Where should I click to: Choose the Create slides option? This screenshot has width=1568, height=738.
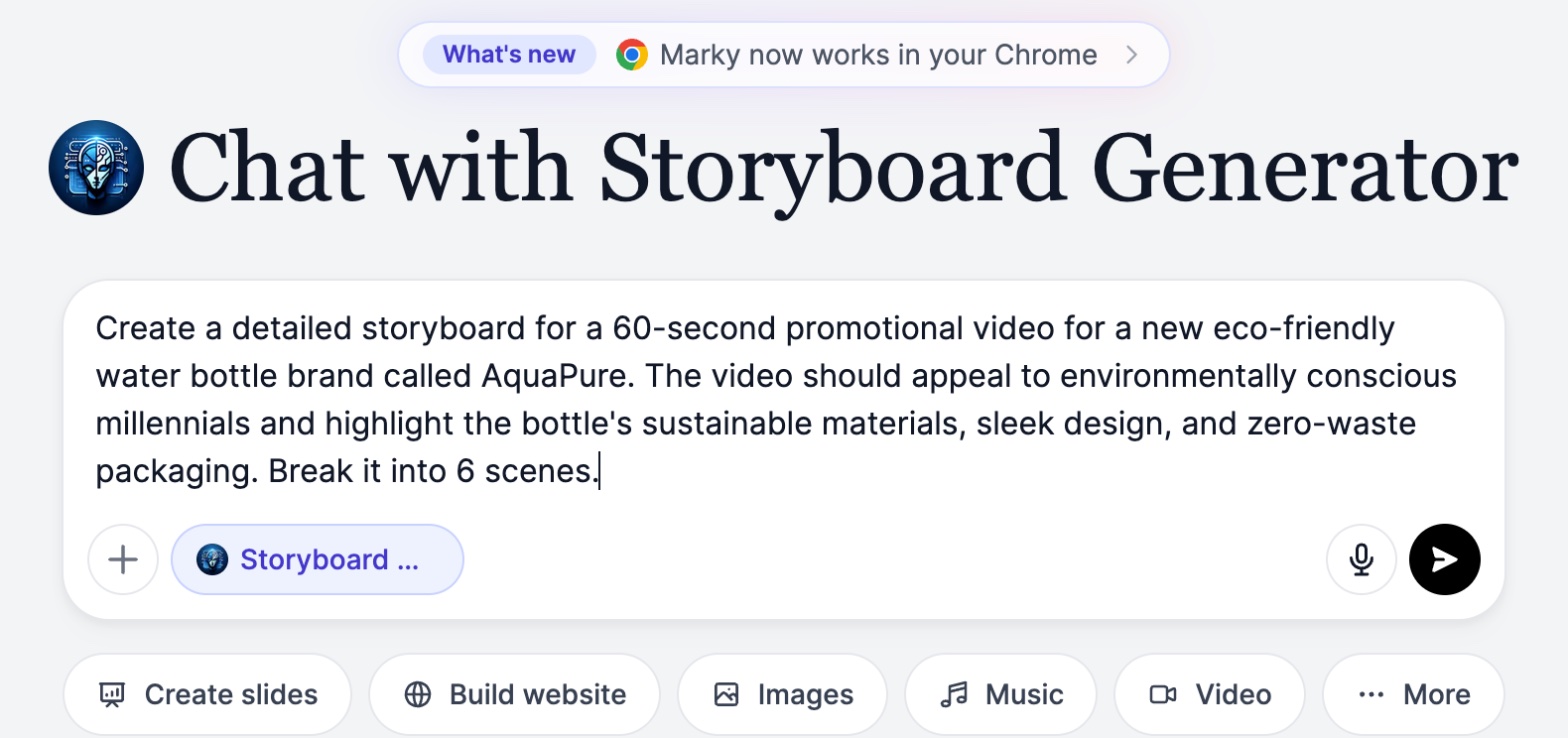(208, 694)
